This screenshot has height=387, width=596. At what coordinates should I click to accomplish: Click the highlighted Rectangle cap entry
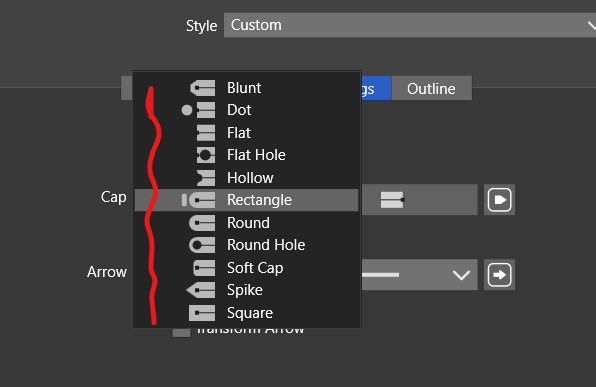coord(247,200)
